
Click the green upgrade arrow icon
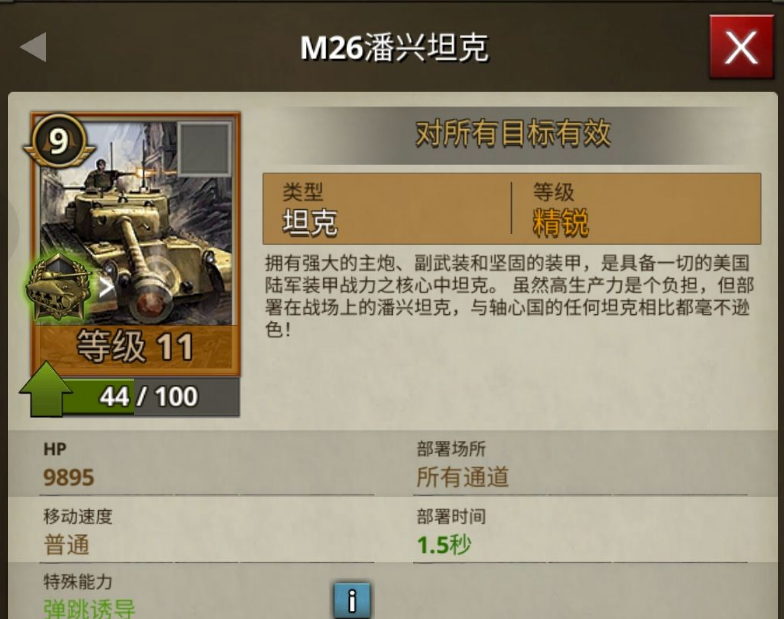pos(46,390)
